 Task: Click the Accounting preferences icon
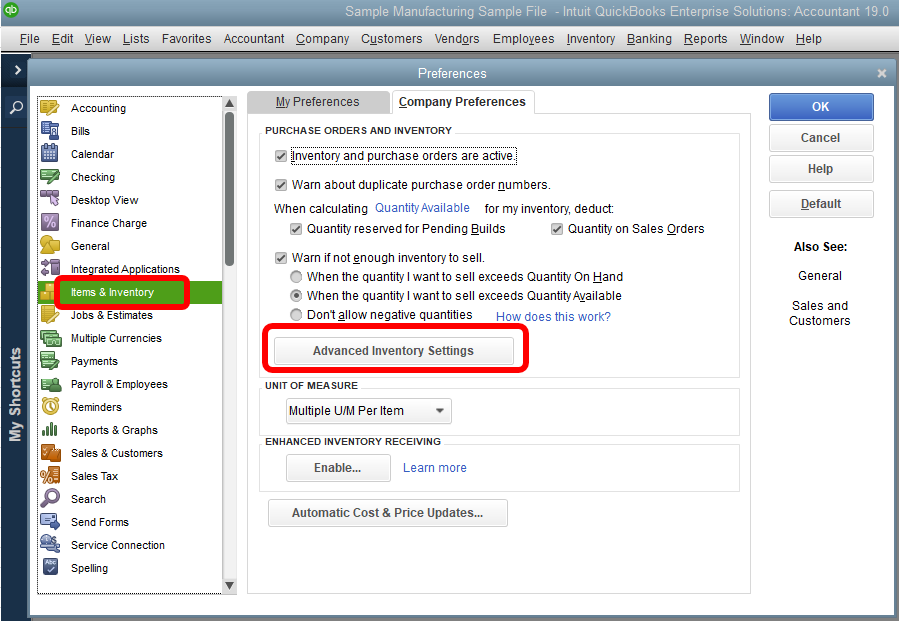pos(50,108)
